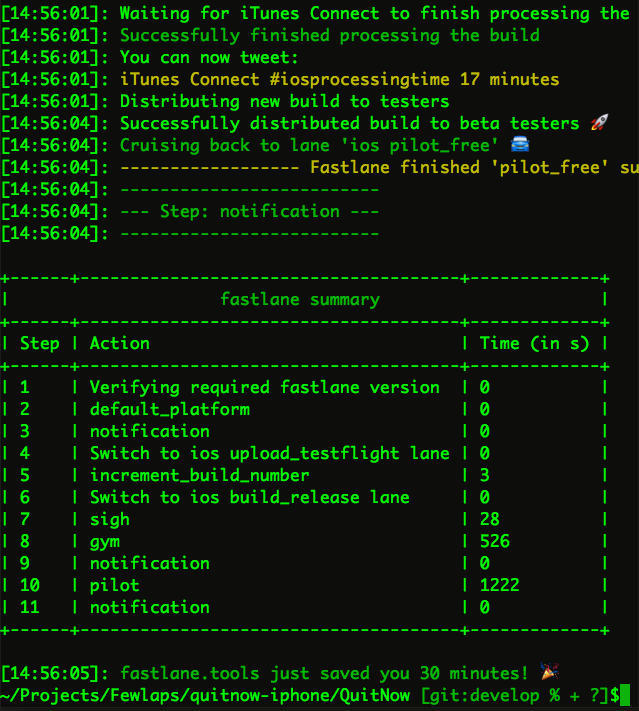The image size is (639, 711).
Task: Click the terminal cursor block at the prompt
Action: (625, 695)
